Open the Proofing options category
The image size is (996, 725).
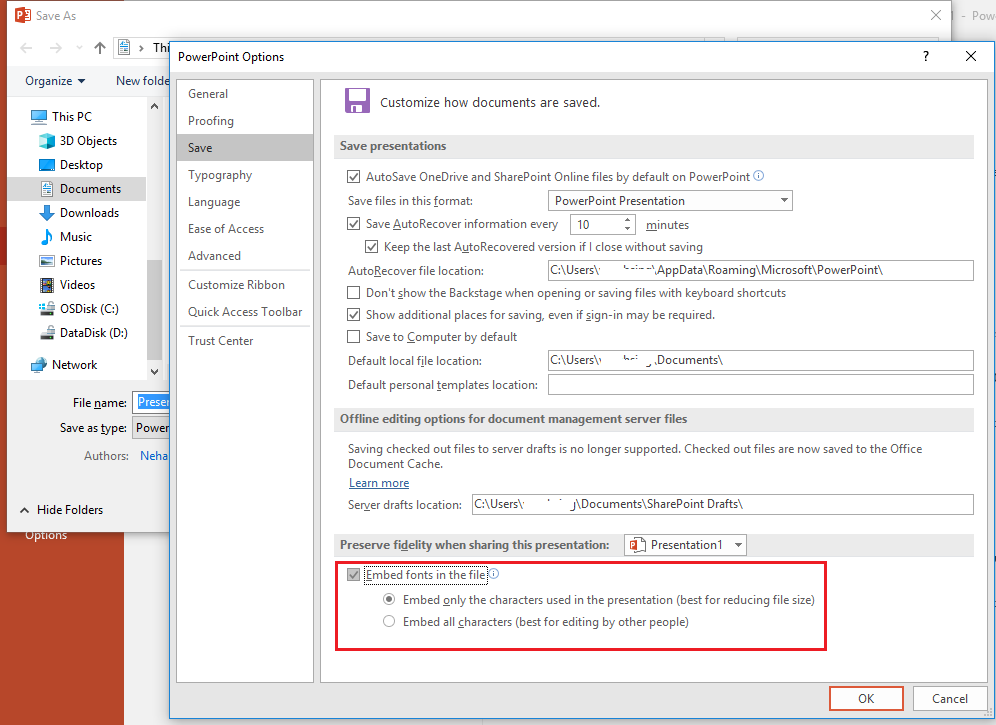point(245,121)
